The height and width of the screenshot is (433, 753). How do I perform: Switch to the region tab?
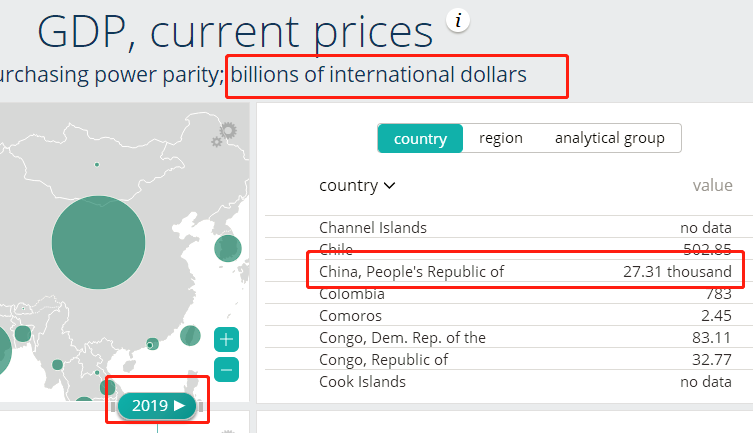tap(500, 138)
